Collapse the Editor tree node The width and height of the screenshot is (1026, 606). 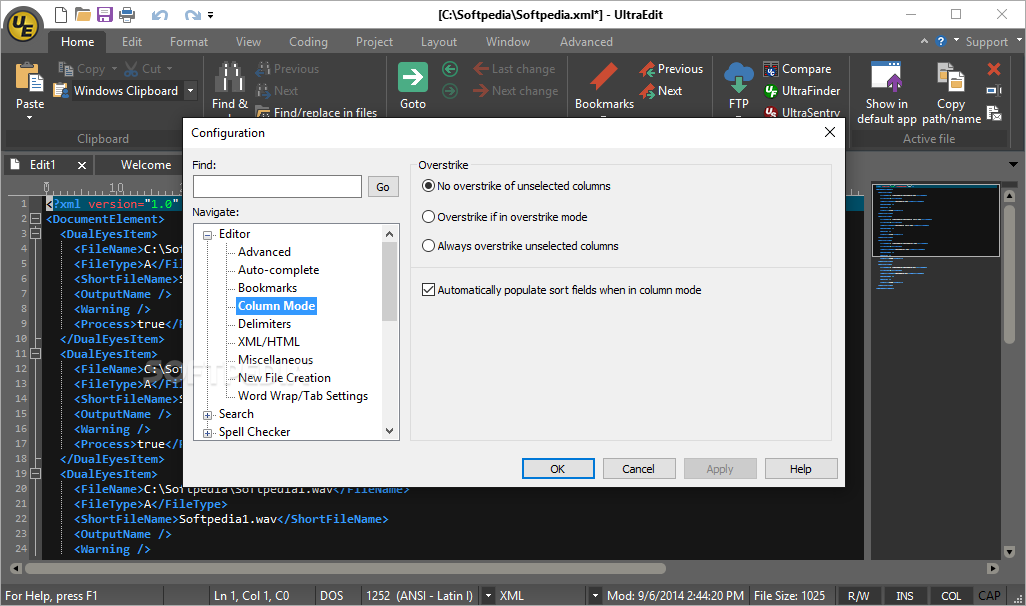coord(207,235)
